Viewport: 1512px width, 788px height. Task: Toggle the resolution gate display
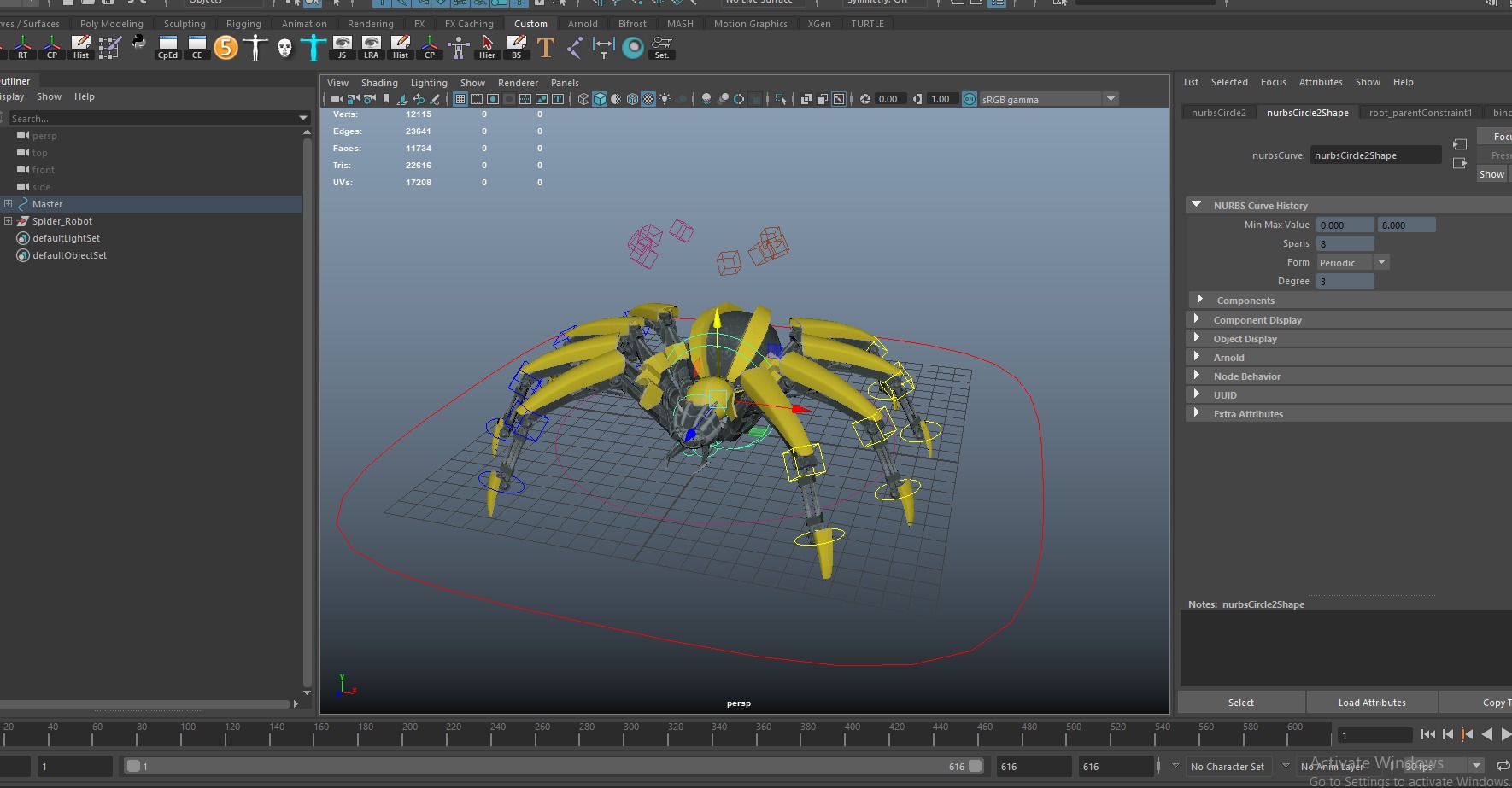pos(493,99)
